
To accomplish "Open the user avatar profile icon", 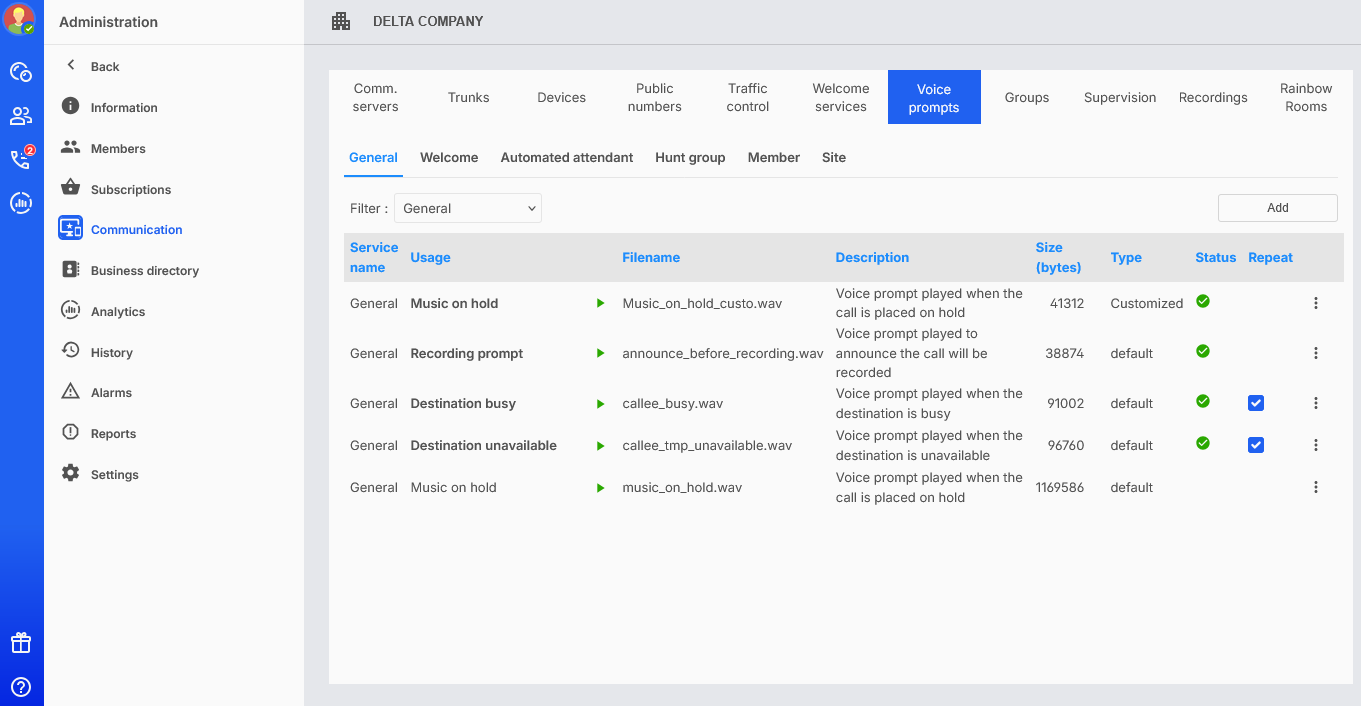I will [x=20, y=19].
